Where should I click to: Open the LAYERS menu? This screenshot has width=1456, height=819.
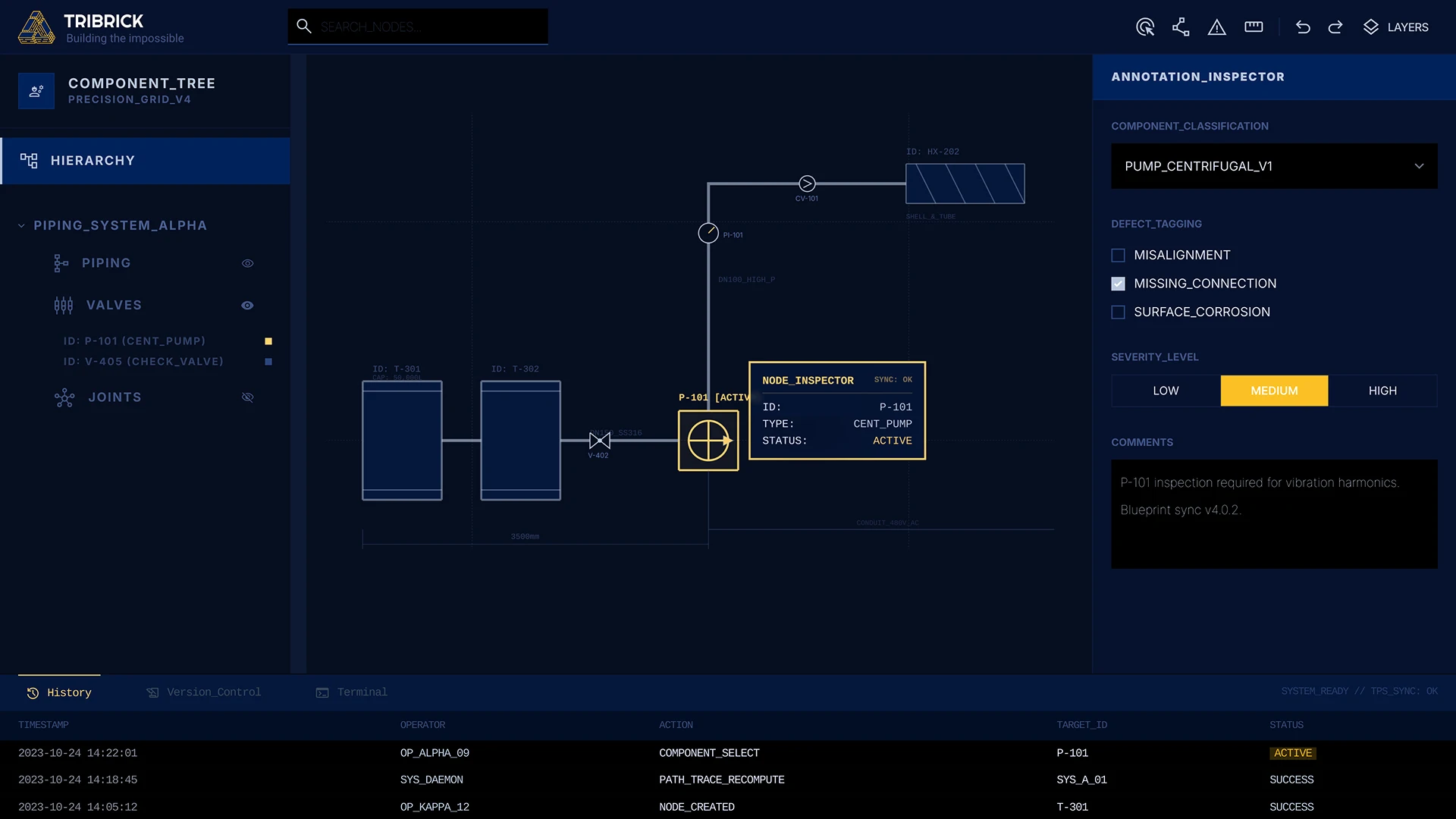click(1395, 27)
